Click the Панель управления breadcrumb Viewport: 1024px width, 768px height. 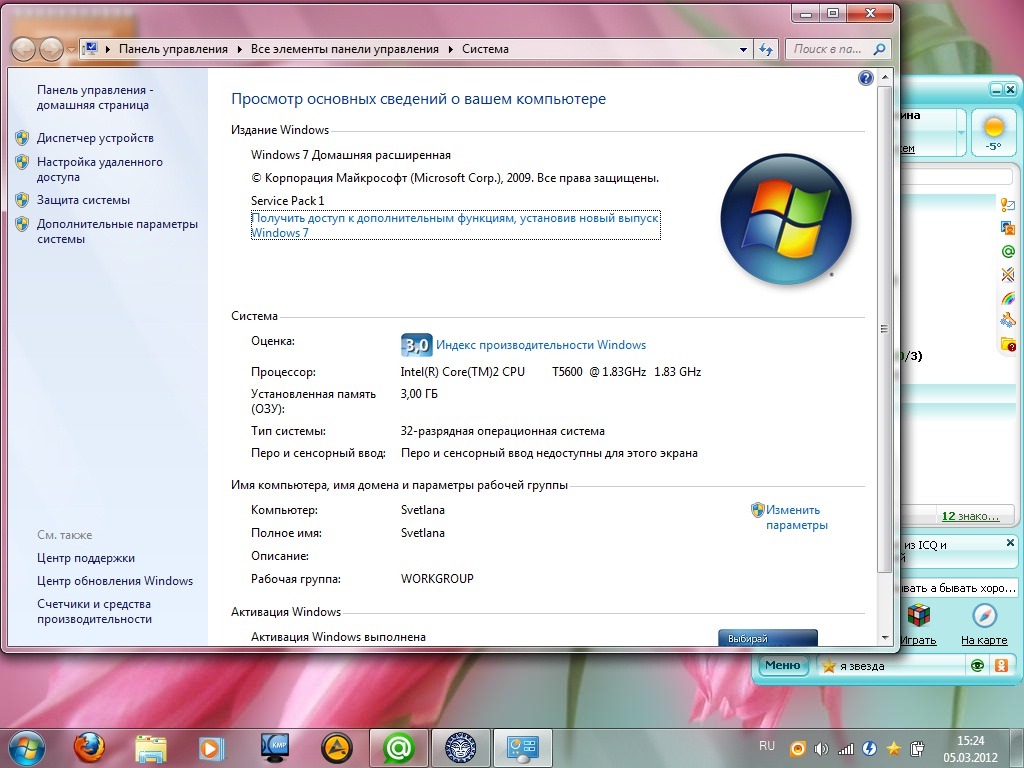coord(173,49)
